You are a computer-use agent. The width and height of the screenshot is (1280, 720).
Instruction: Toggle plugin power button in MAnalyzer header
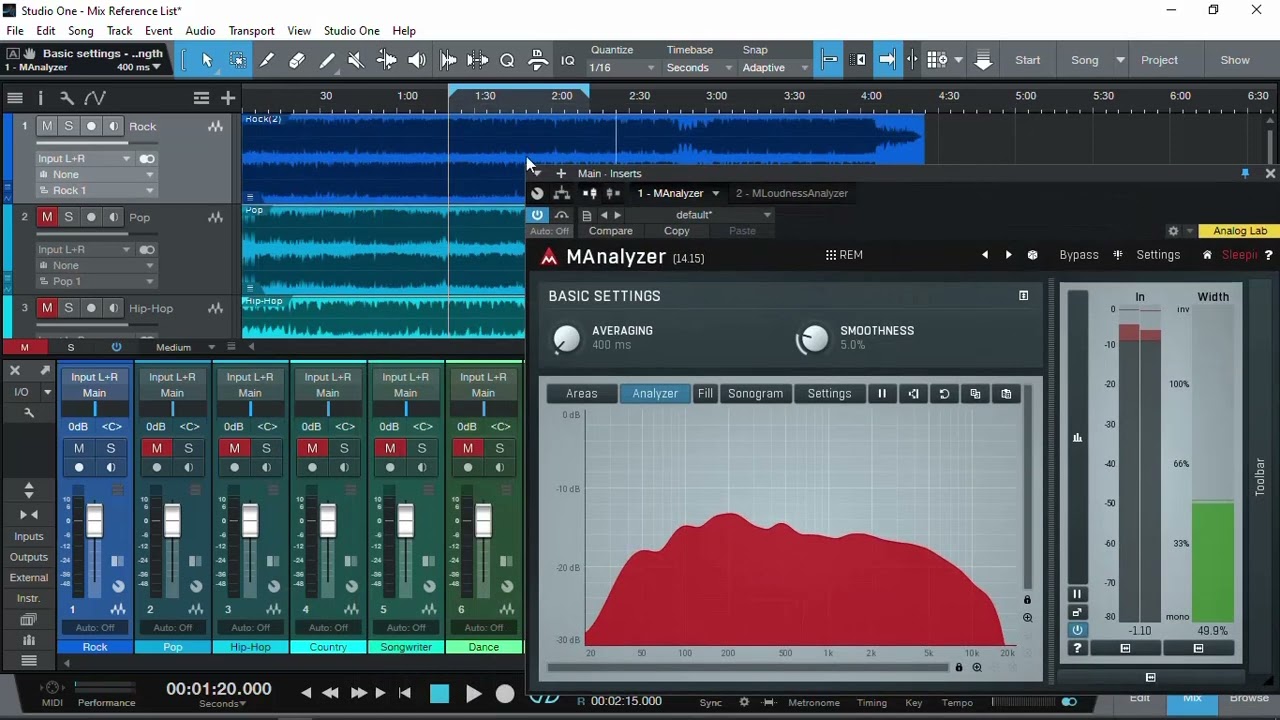pos(538,215)
